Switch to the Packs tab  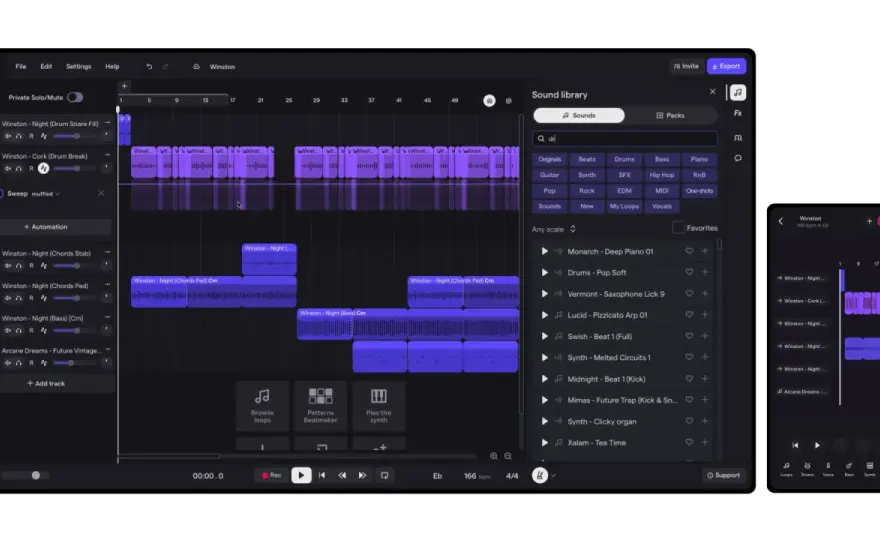click(671, 115)
